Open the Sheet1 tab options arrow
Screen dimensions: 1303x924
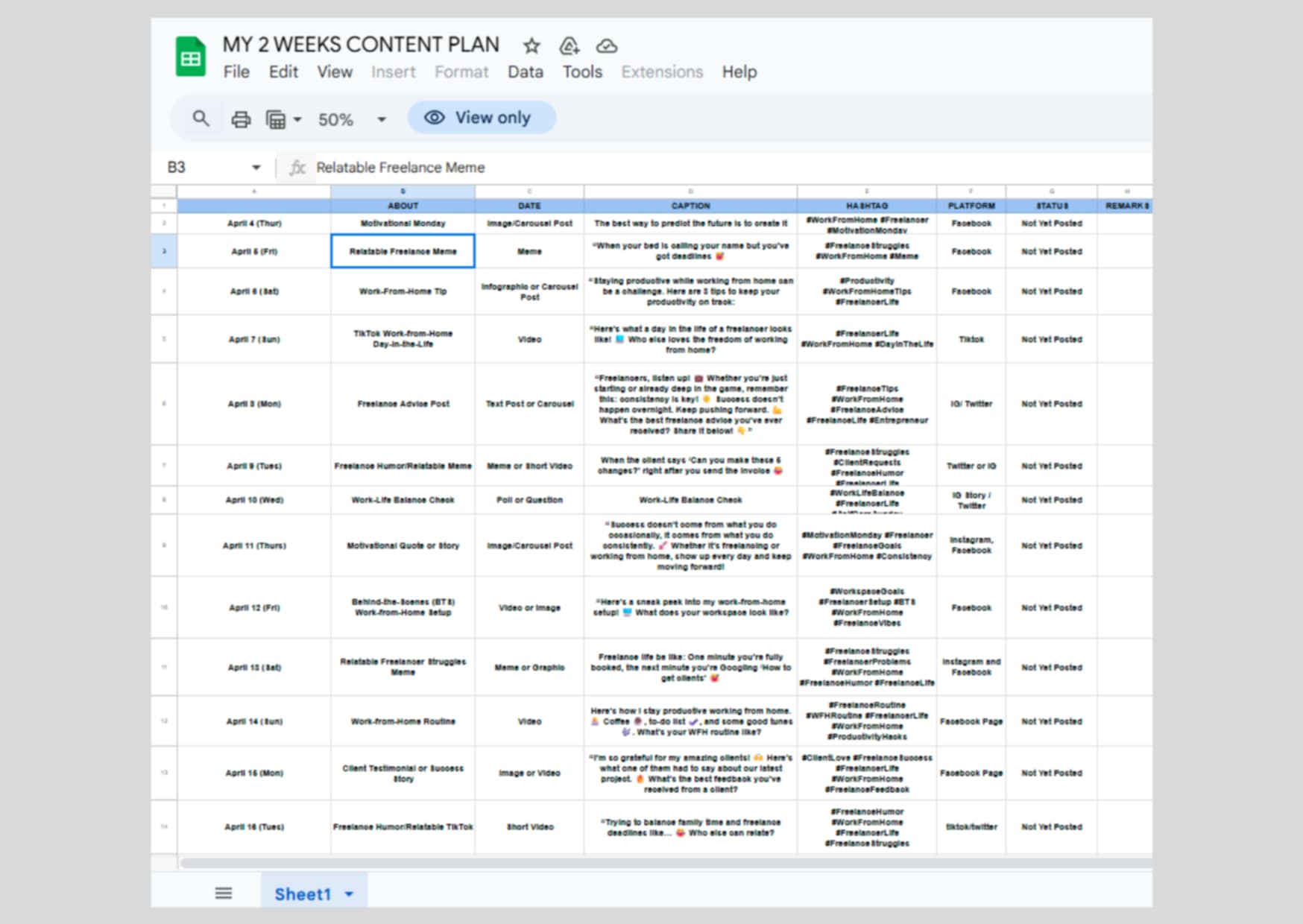tap(349, 894)
